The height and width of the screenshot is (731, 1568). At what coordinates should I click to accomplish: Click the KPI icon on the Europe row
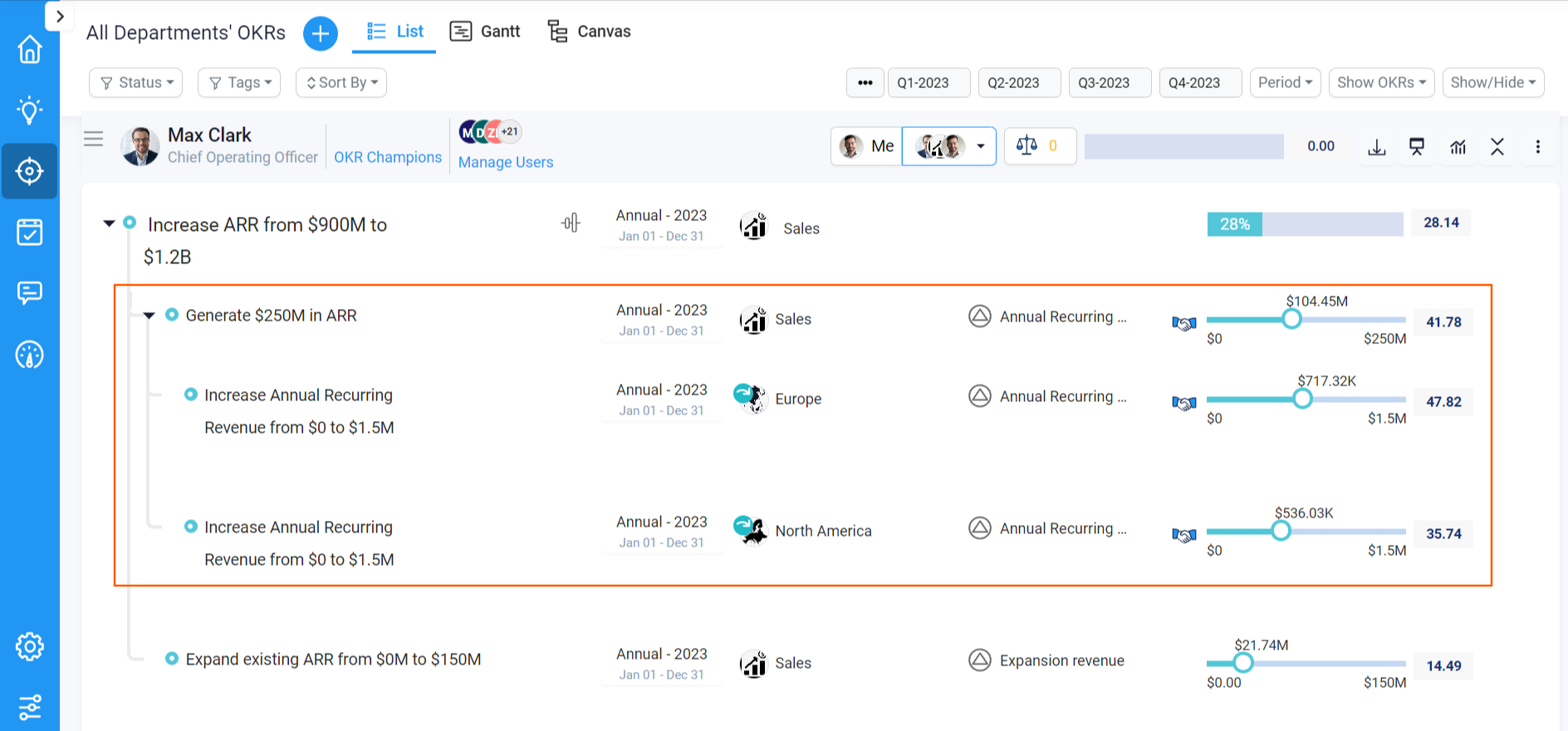(980, 396)
